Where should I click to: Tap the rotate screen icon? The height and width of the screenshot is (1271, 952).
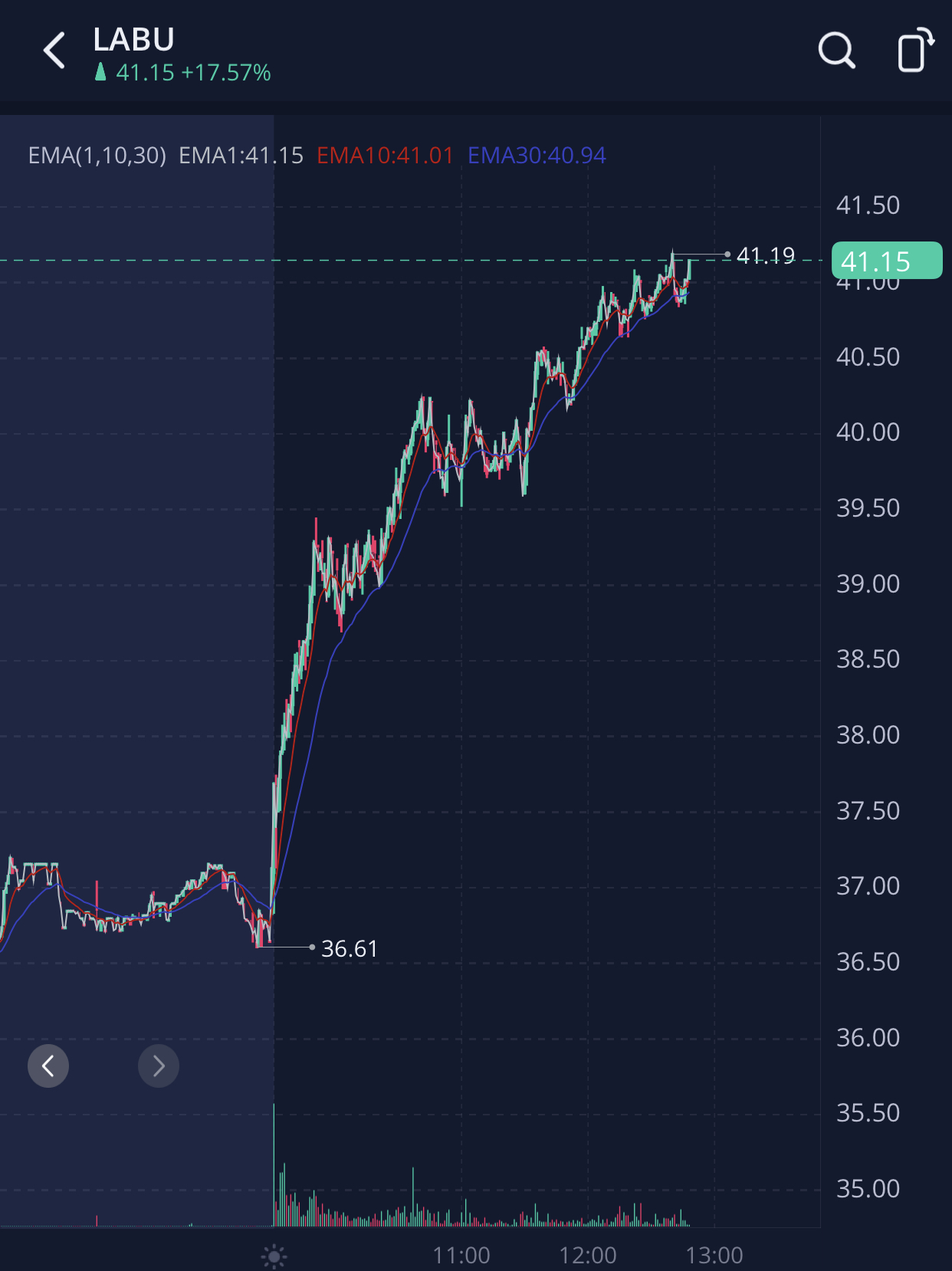(x=916, y=50)
